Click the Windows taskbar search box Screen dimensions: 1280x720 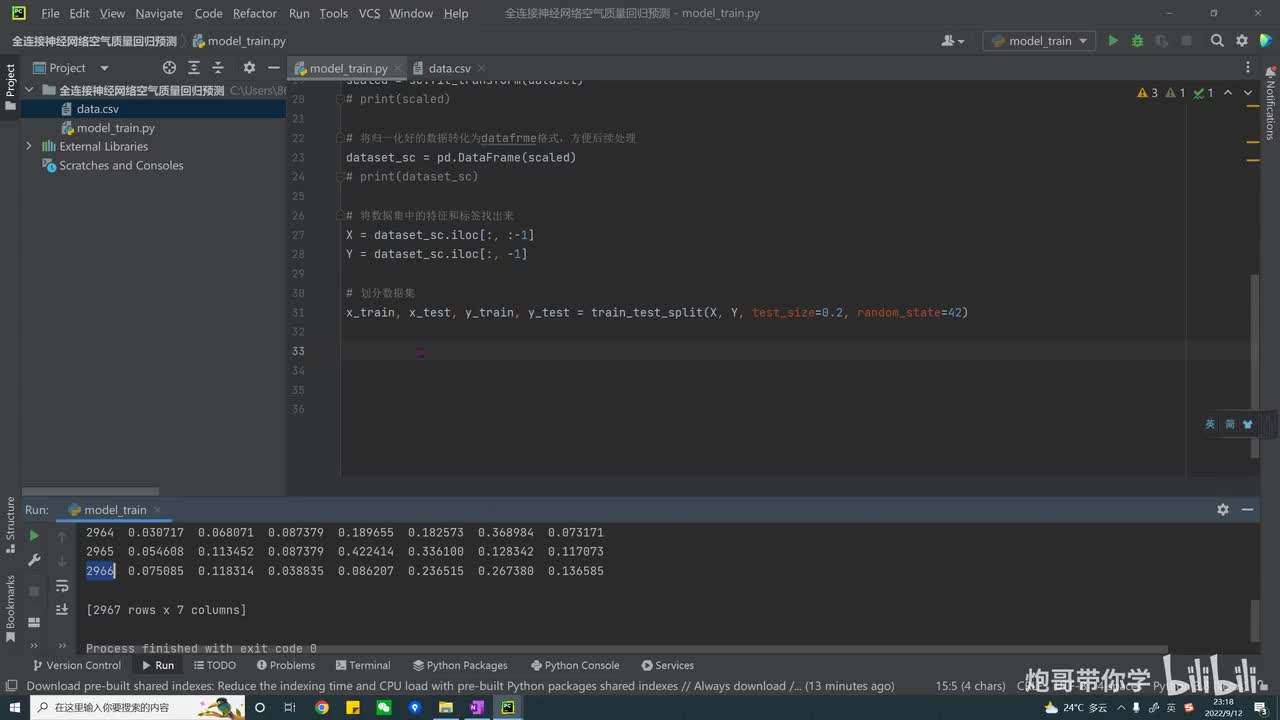(x=137, y=707)
